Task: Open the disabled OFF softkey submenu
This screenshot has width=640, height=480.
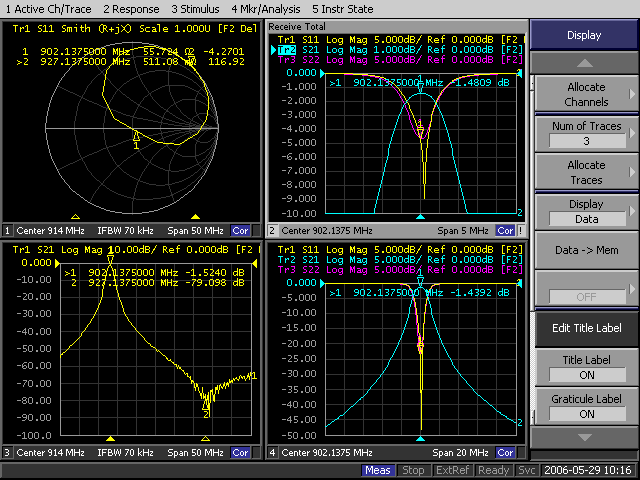Action: pyautogui.click(x=586, y=289)
